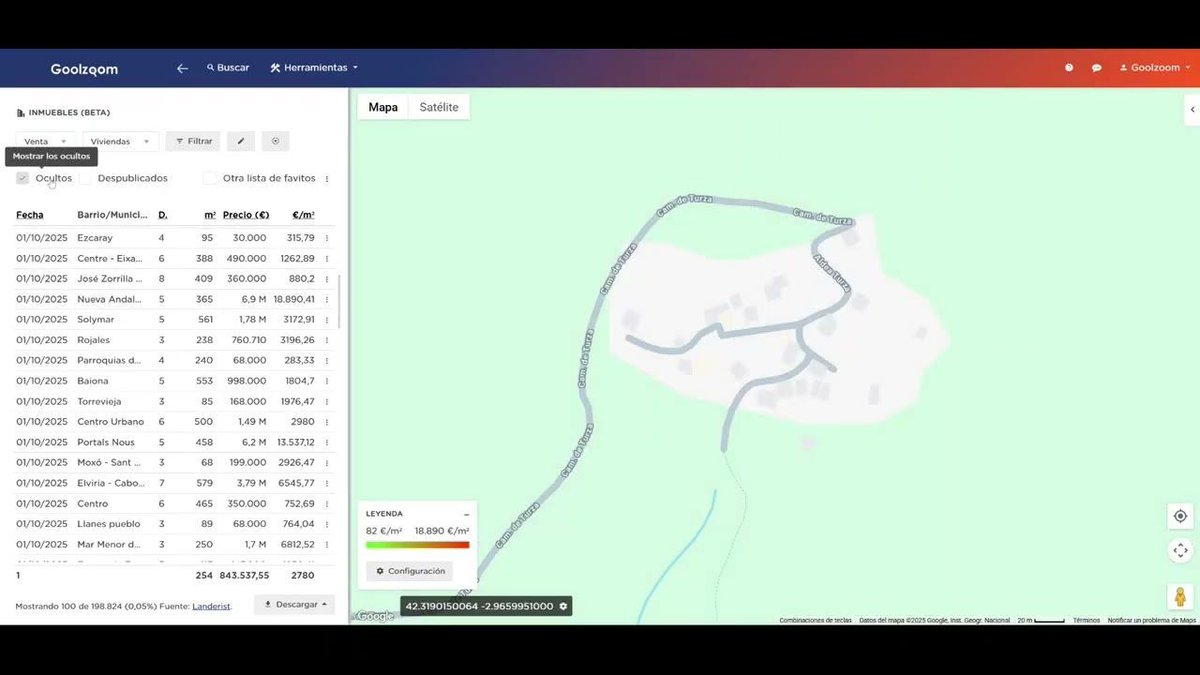Open the Venta operation dropdown
The width and height of the screenshot is (1200, 675).
pyautogui.click(x=46, y=141)
